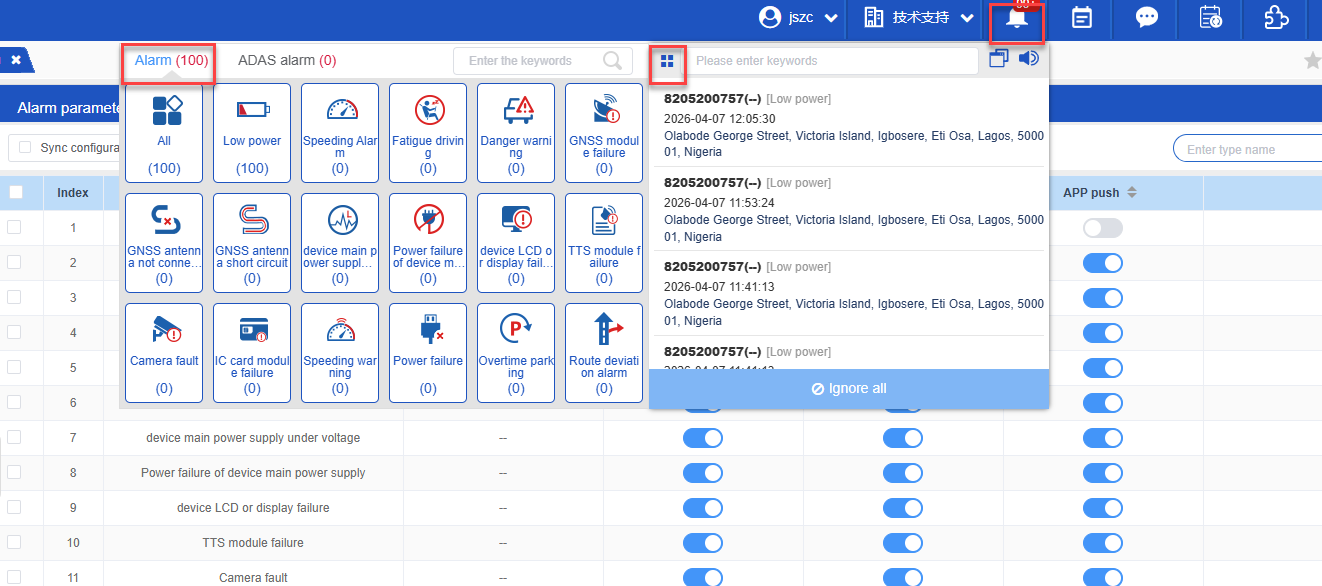Check the select-all checkbox in table header
Screen dimensions: 1322x586
(16, 192)
